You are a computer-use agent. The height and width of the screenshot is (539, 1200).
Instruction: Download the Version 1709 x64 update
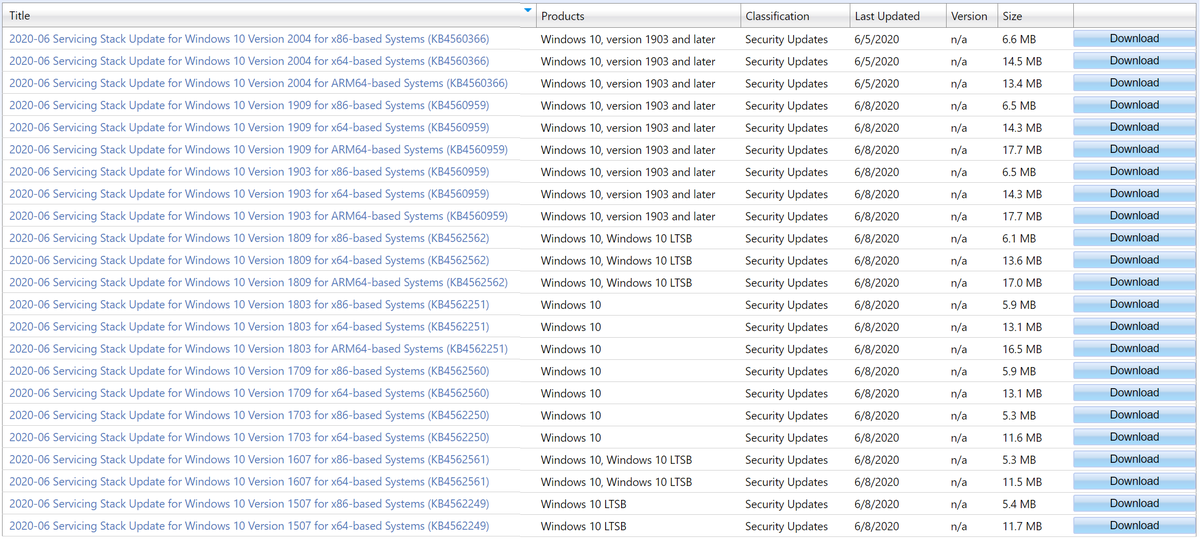tap(1134, 393)
